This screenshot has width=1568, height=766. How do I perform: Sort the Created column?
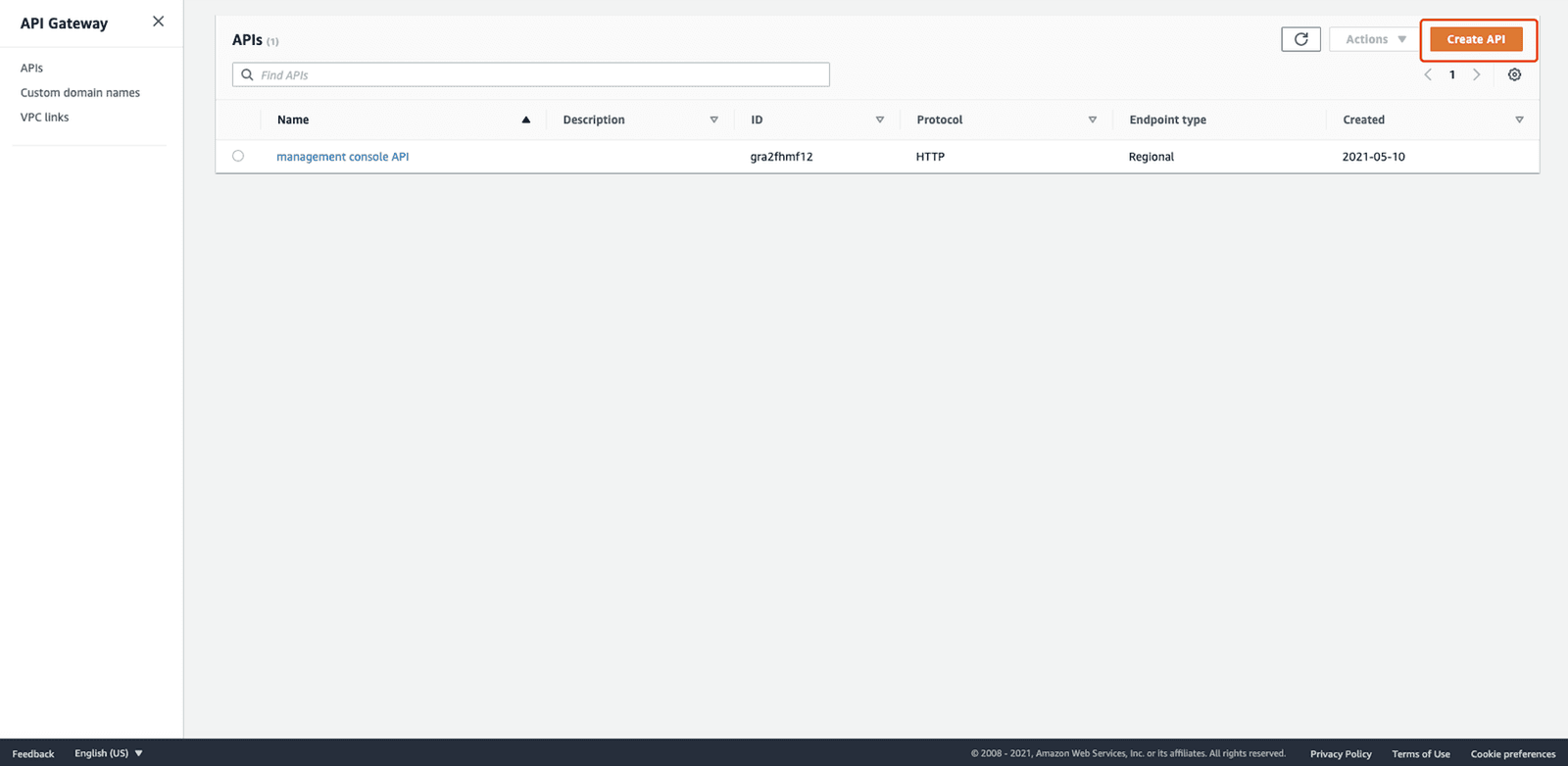(1519, 120)
